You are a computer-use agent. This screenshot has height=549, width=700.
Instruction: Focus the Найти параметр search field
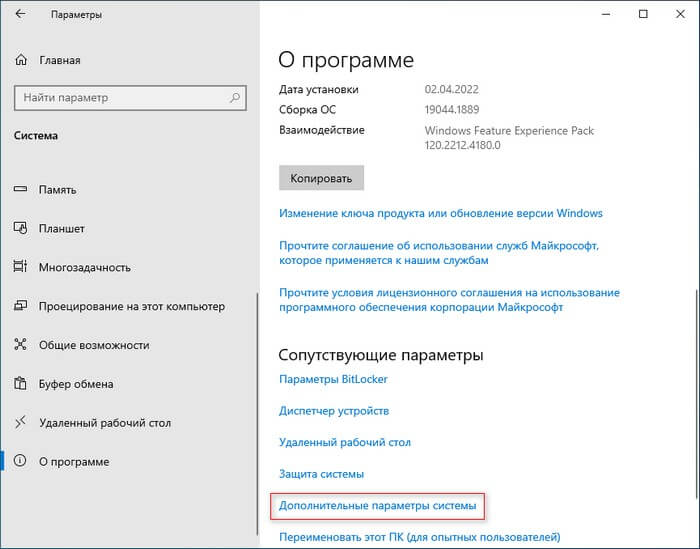130,98
